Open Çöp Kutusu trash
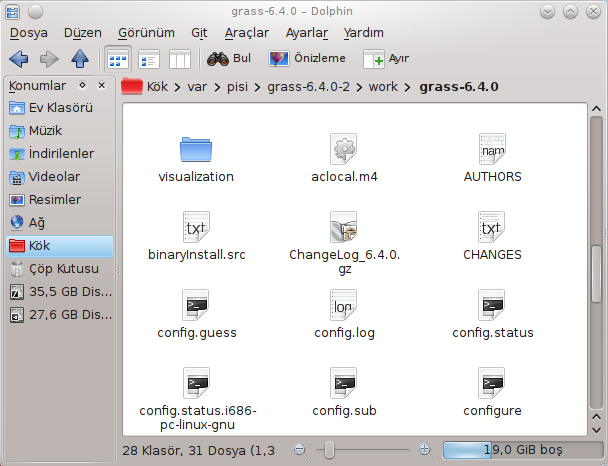 (x=60, y=269)
